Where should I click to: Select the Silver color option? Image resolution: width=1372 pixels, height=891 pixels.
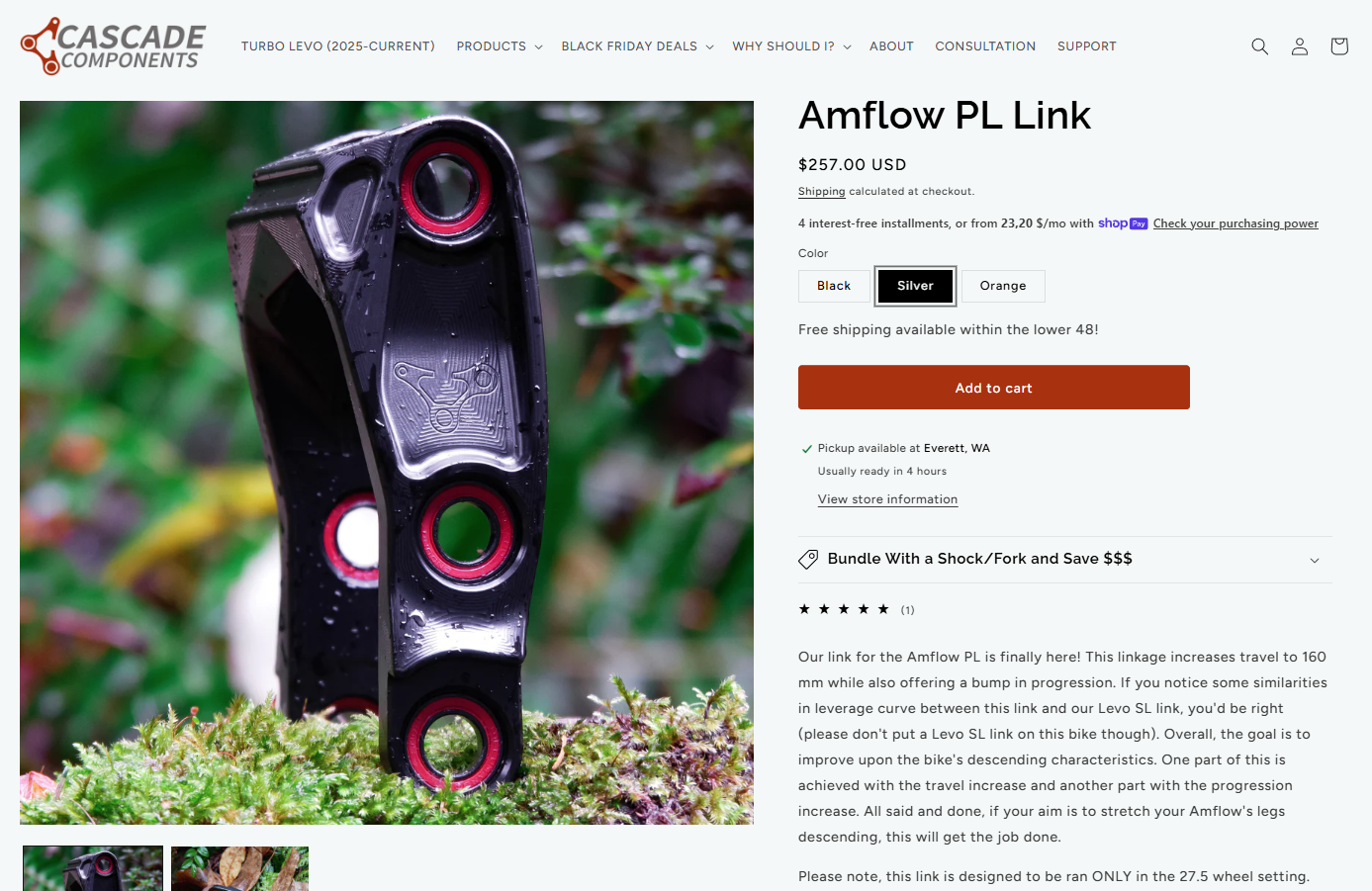[915, 286]
